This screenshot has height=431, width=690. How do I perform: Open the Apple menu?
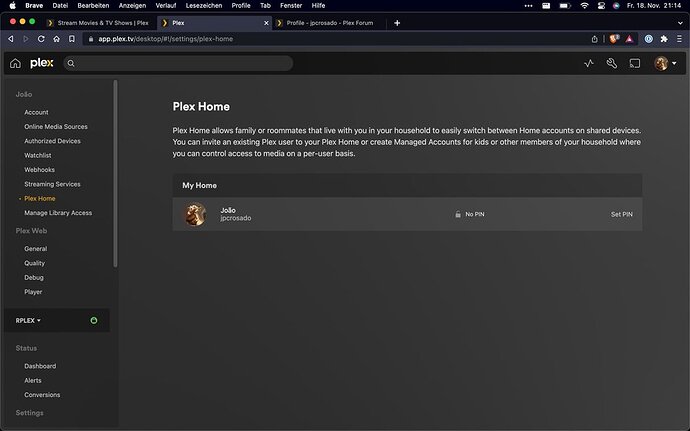click(12, 5)
